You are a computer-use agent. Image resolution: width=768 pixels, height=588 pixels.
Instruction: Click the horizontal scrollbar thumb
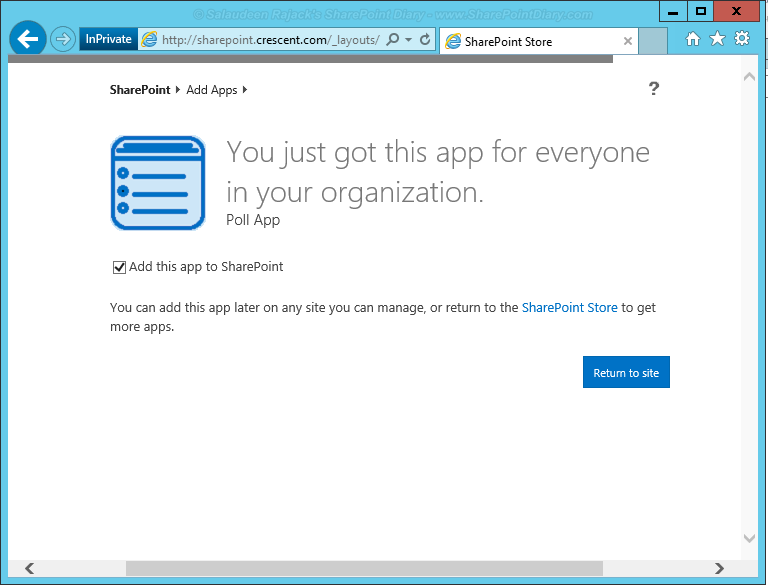(x=364, y=568)
